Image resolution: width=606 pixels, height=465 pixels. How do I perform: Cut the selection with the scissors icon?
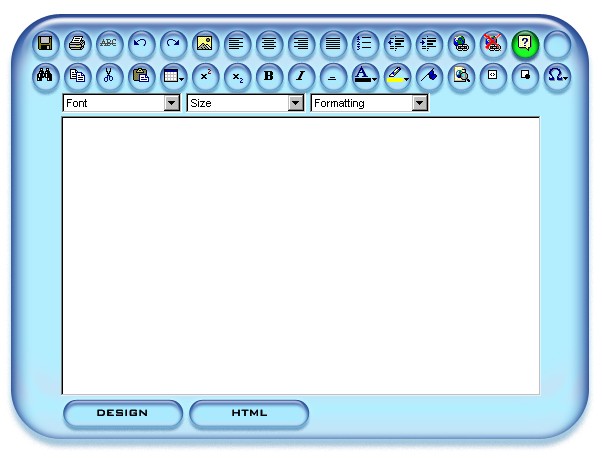(109, 76)
